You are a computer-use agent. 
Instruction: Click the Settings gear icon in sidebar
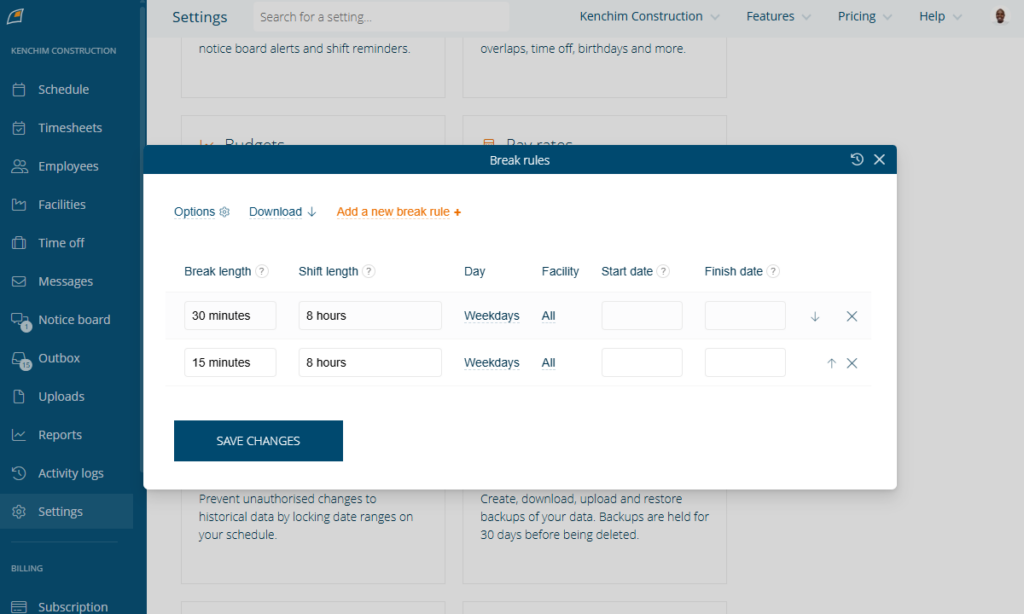19,511
